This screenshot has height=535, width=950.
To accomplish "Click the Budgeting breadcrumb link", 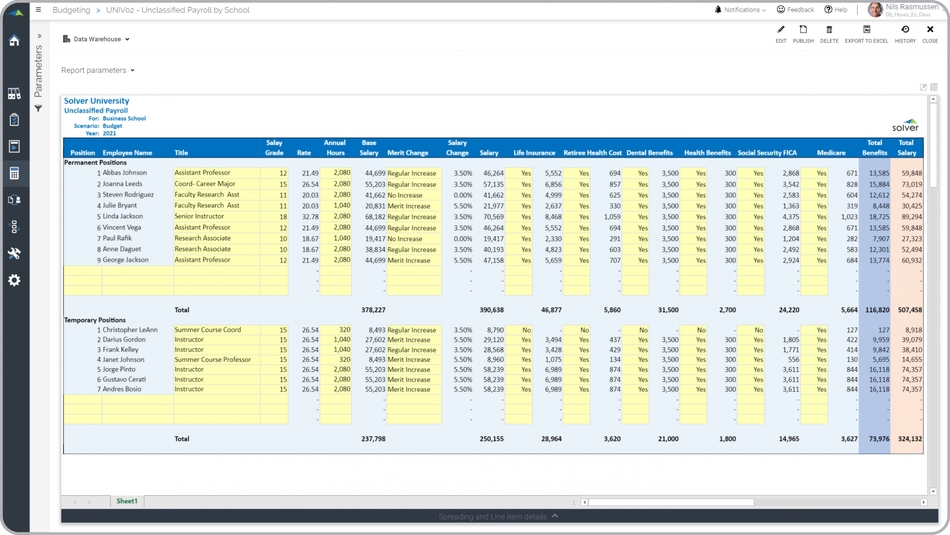I will (x=71, y=10).
